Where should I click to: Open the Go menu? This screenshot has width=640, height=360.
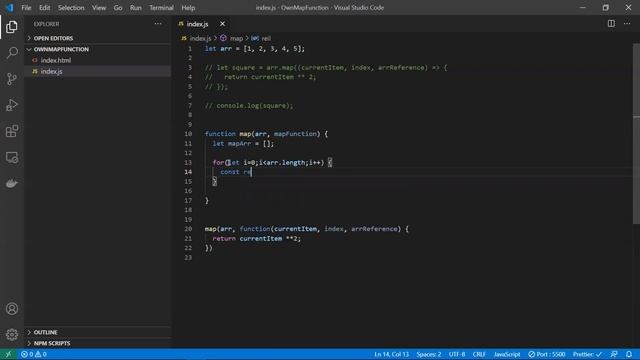(x=118, y=8)
